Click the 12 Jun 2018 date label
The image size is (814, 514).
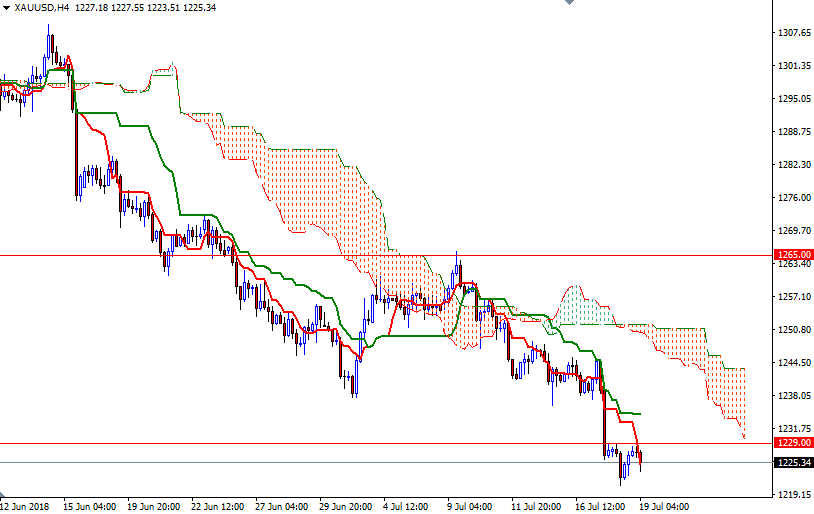pos(26,506)
